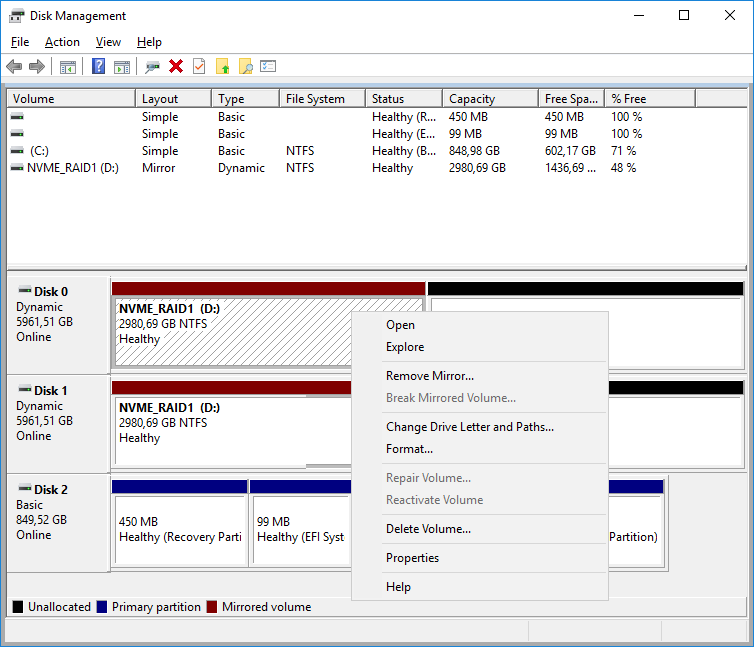Image resolution: width=754 pixels, height=647 pixels.
Task: Select the Disk 1 header panel
Action: pyautogui.click(x=59, y=424)
